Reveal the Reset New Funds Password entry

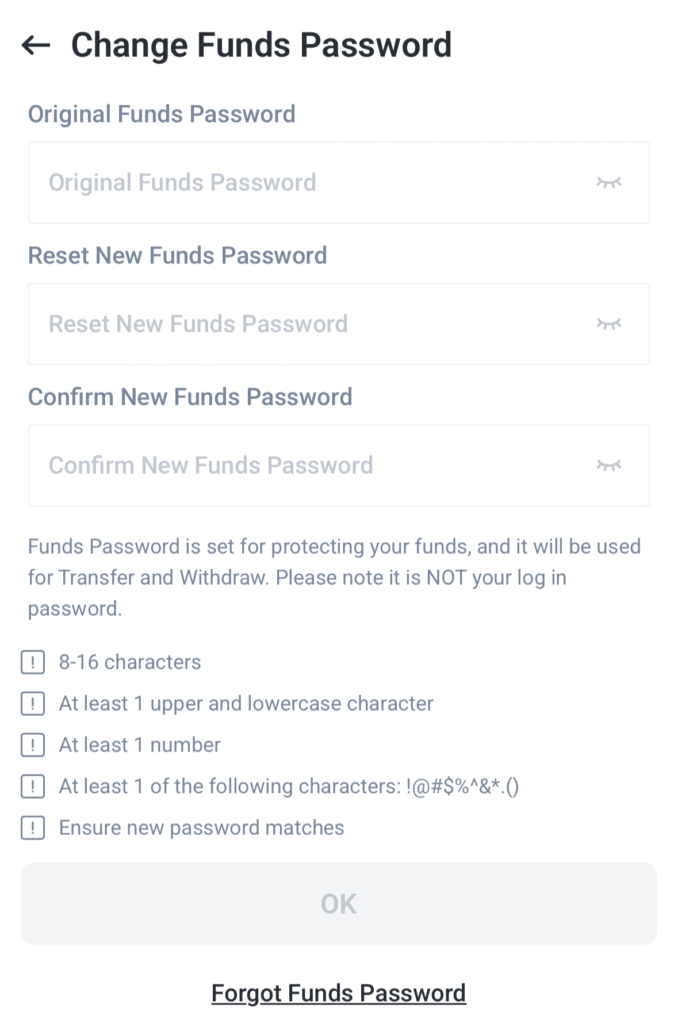point(608,324)
